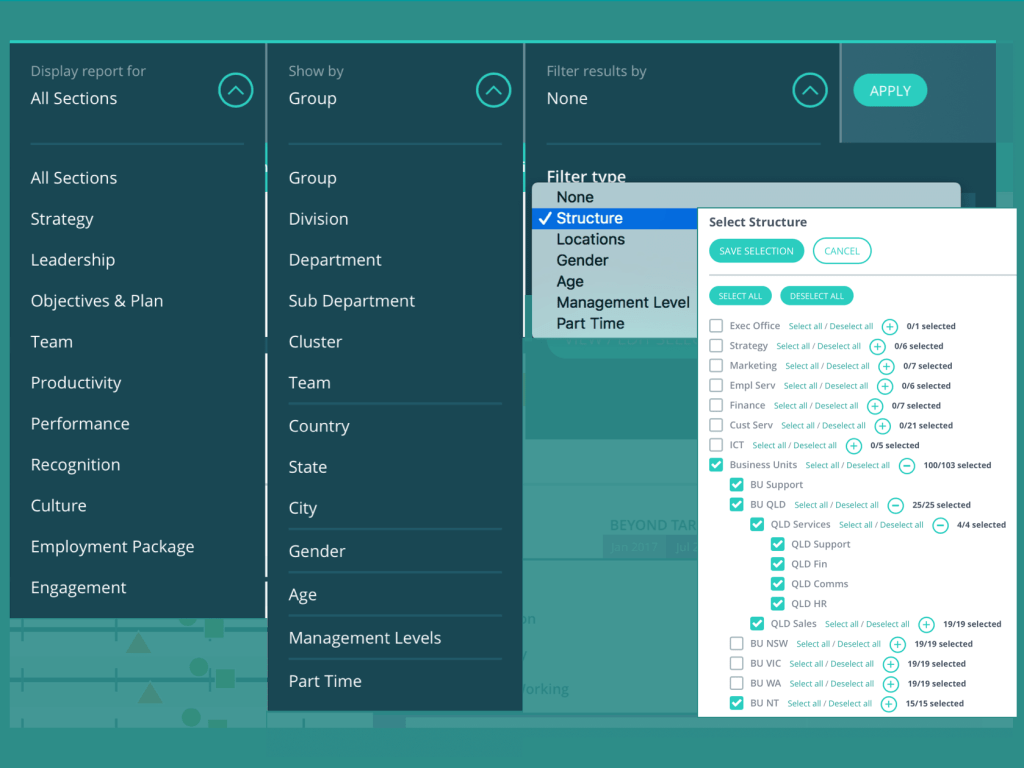Expand QLD Sales plus icon

pyautogui.click(x=926, y=624)
